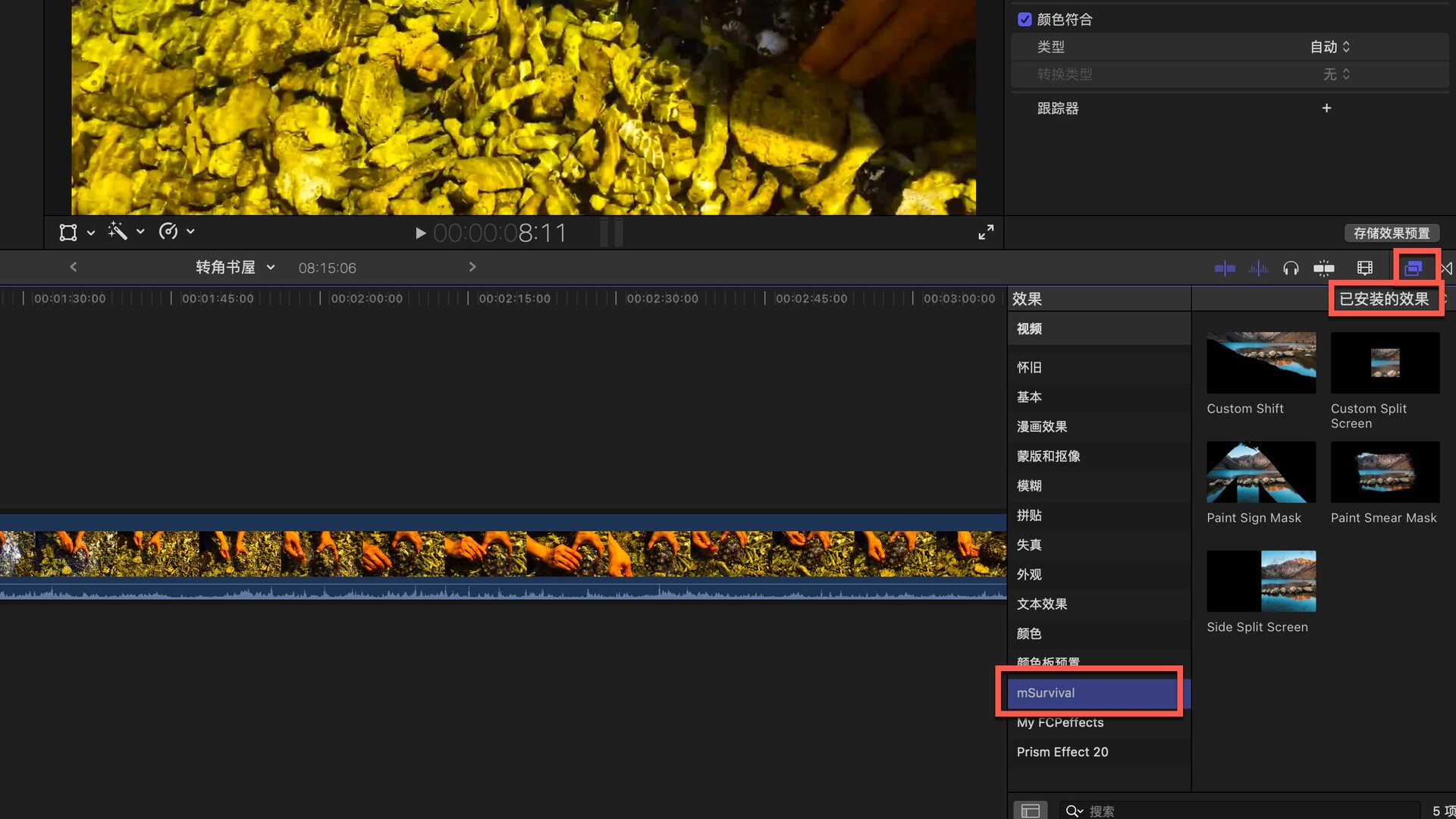Click the timeline ruler at 00:01:45:00
The image size is (1456, 819).
coord(218,299)
